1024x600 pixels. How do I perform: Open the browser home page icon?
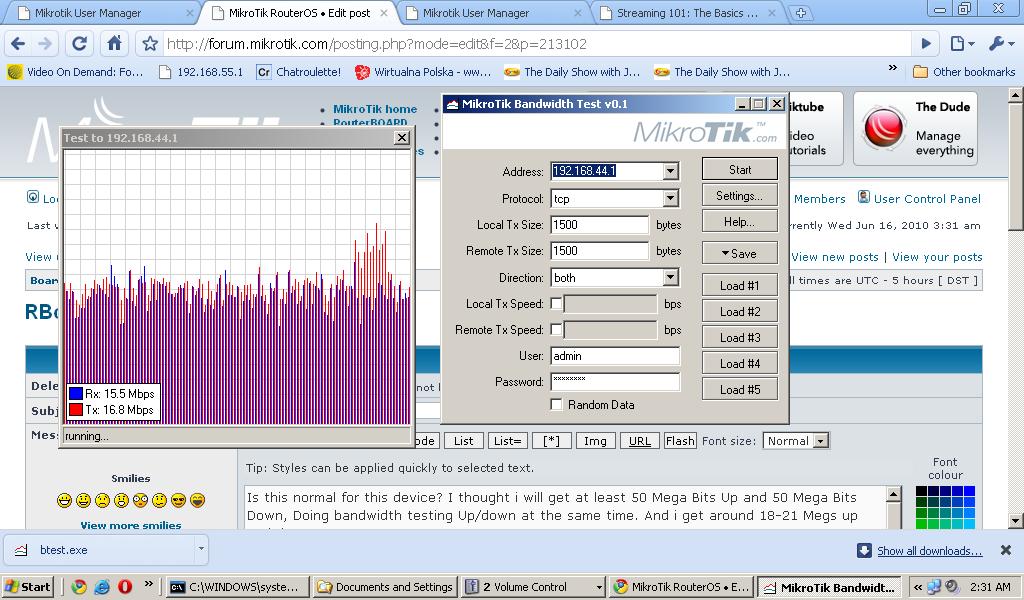point(114,44)
